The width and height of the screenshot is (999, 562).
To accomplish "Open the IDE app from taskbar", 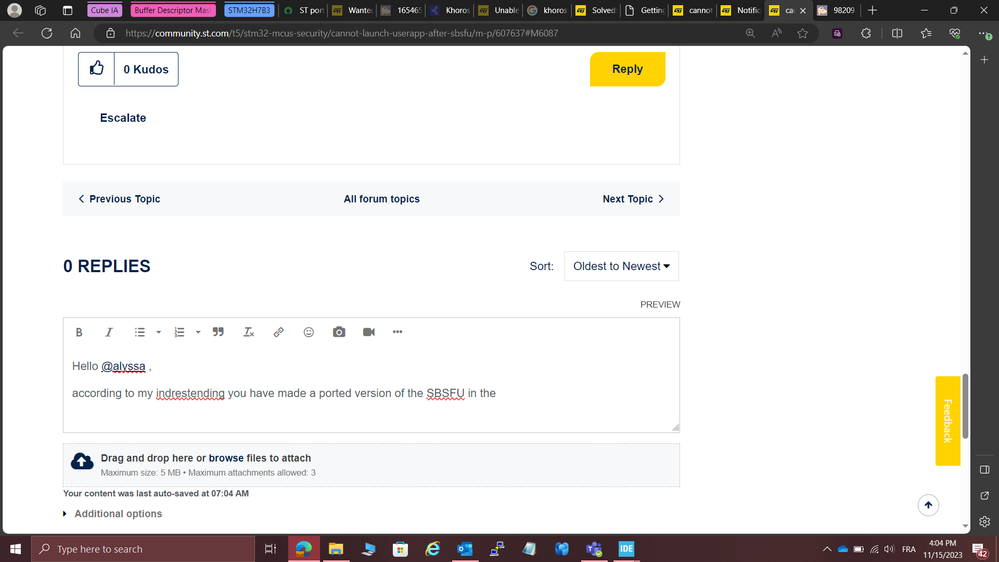I will [x=626, y=549].
